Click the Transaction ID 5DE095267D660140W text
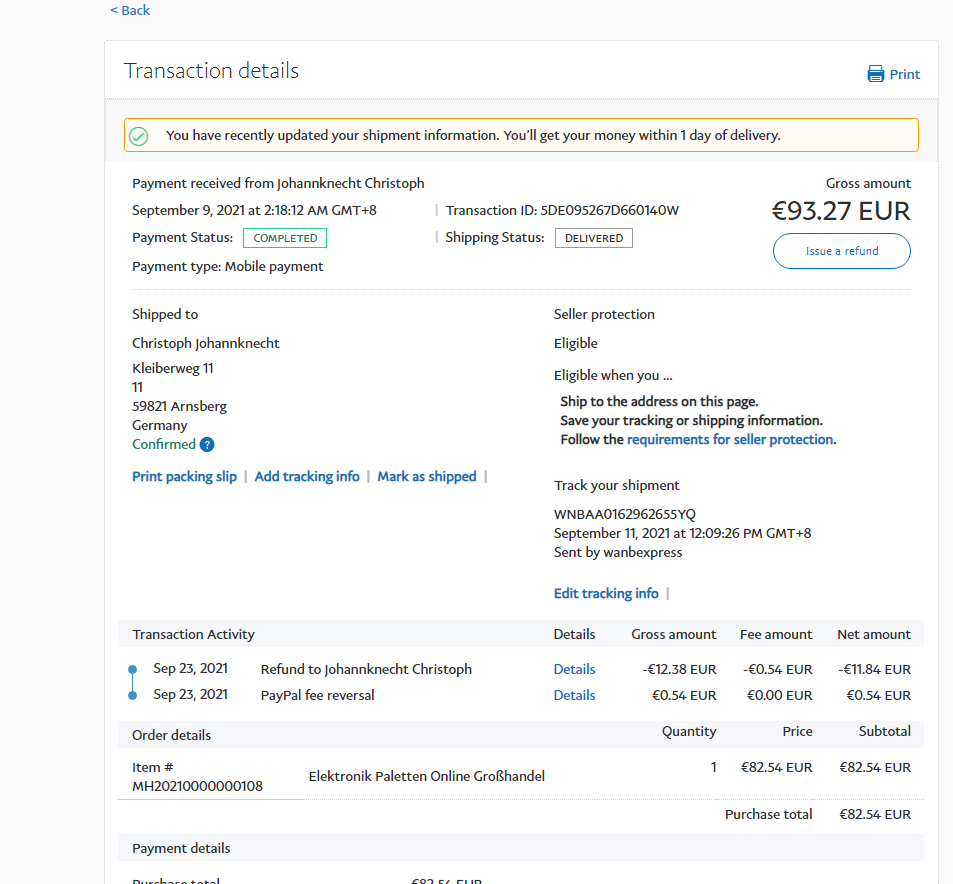The image size is (953, 884). pyautogui.click(x=610, y=211)
